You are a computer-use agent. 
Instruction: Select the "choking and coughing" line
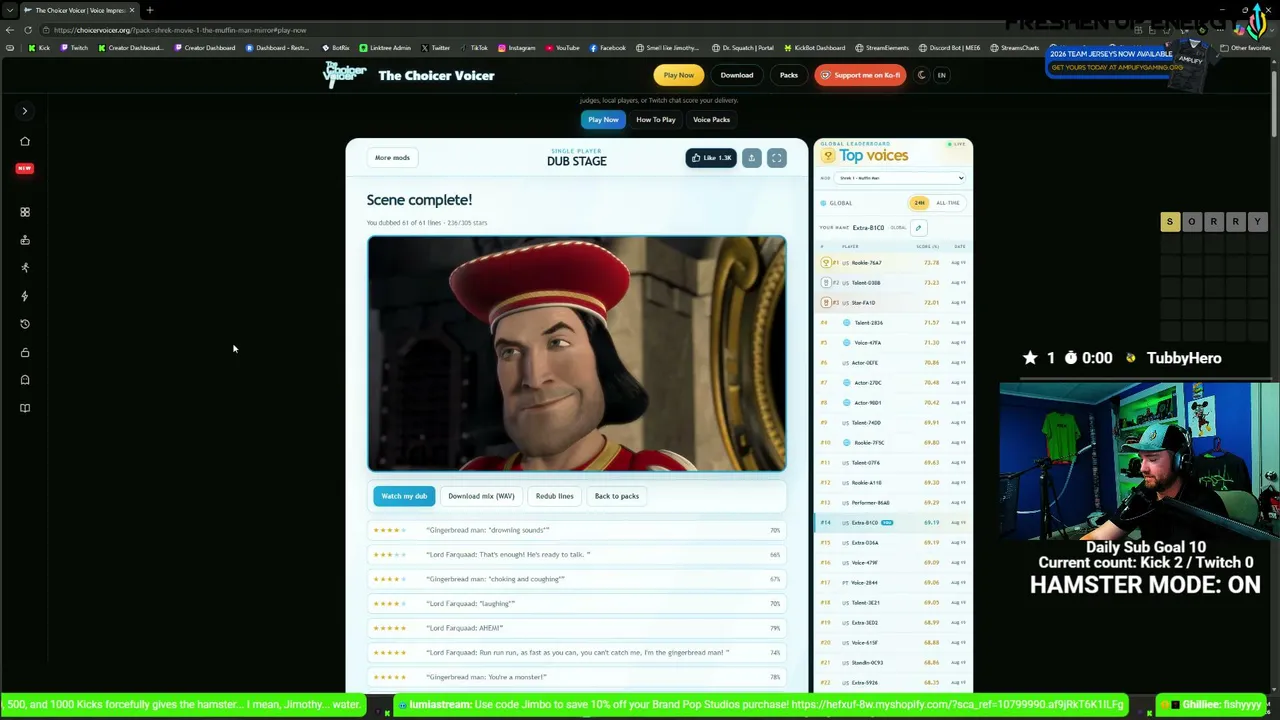tap(577, 579)
